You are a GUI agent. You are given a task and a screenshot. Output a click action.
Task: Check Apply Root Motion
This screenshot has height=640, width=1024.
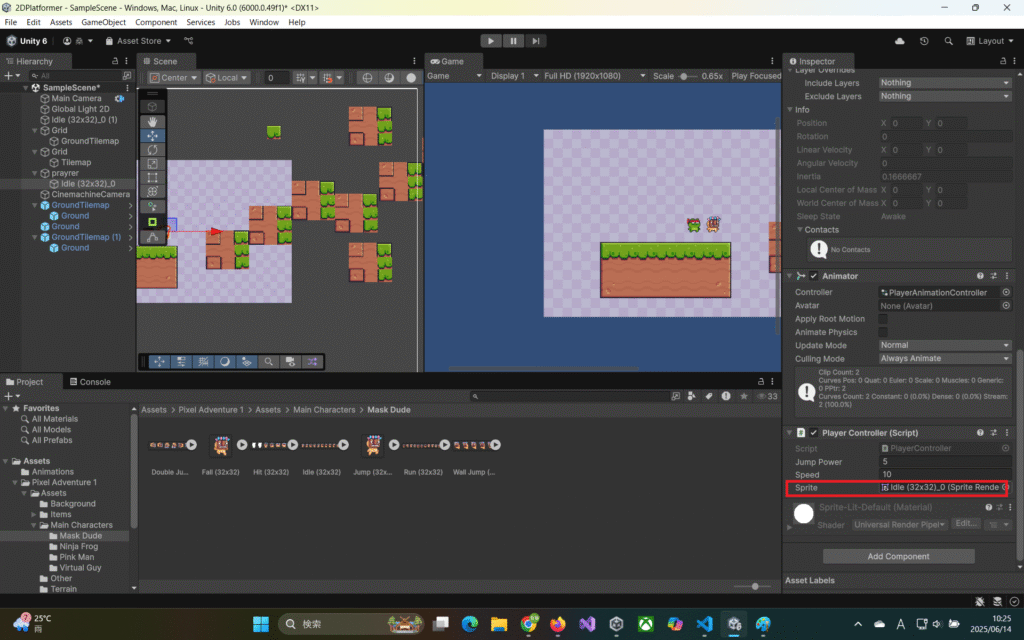[x=883, y=319]
